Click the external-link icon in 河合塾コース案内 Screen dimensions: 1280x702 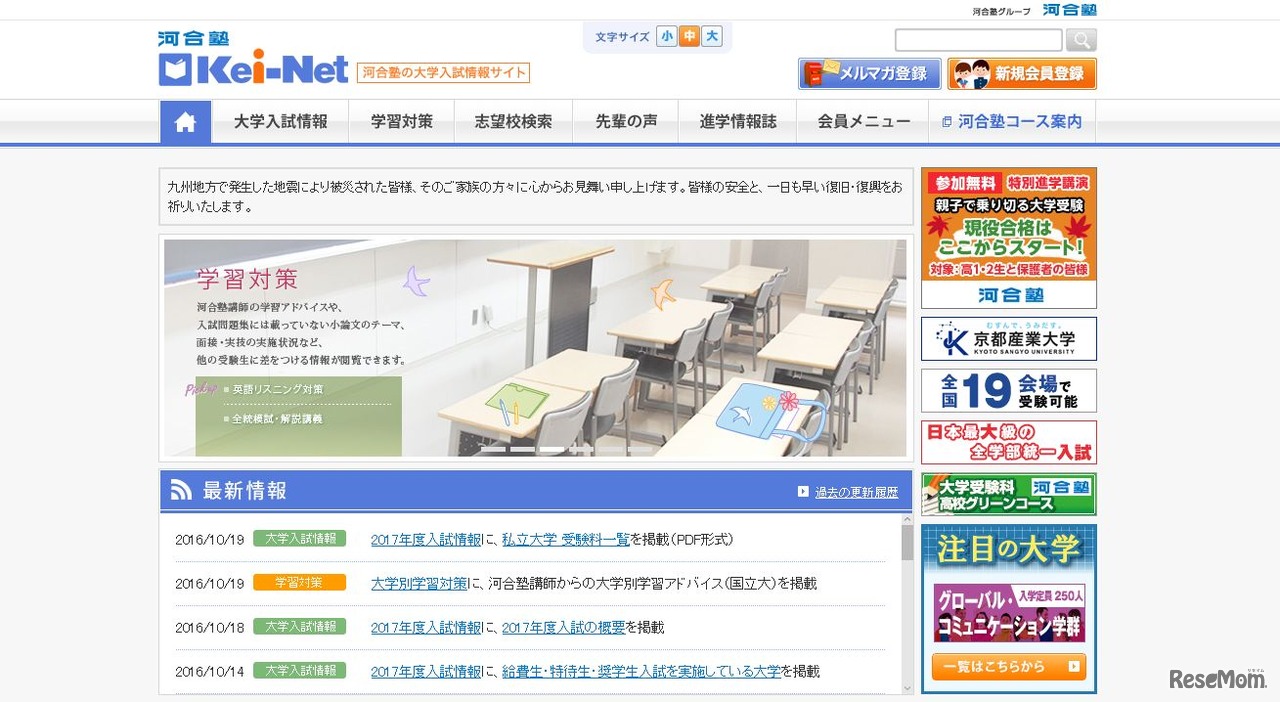[946, 122]
